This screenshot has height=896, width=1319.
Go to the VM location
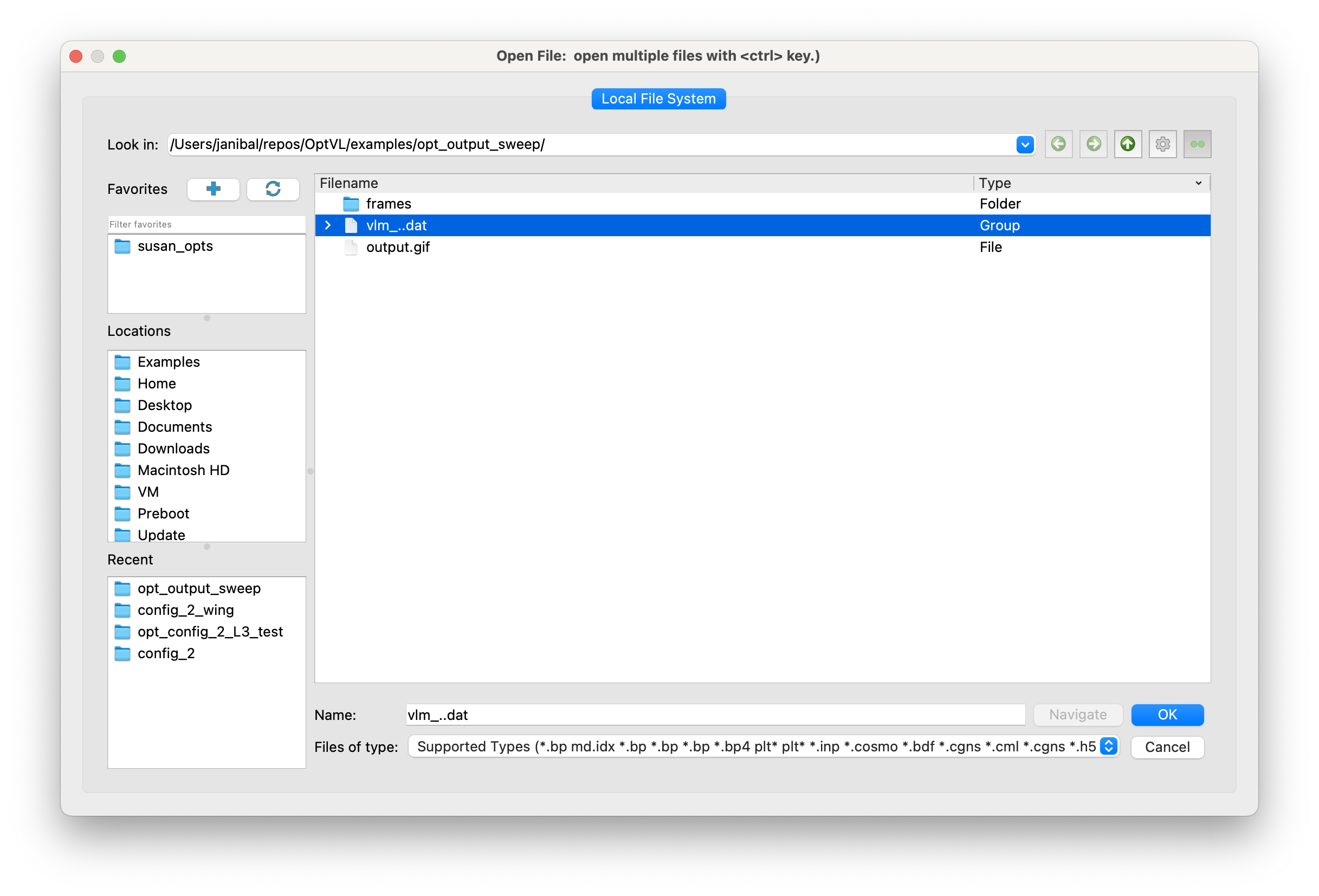pos(206,491)
